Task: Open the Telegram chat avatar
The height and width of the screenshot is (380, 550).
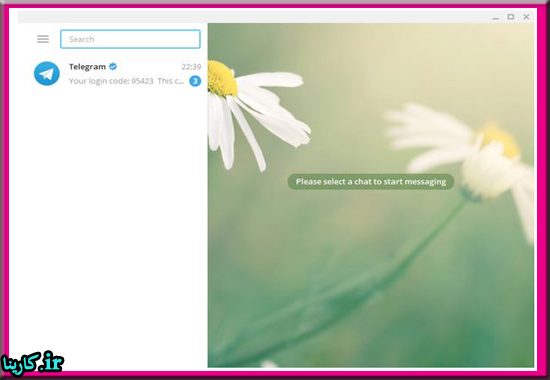Action: pos(47,73)
